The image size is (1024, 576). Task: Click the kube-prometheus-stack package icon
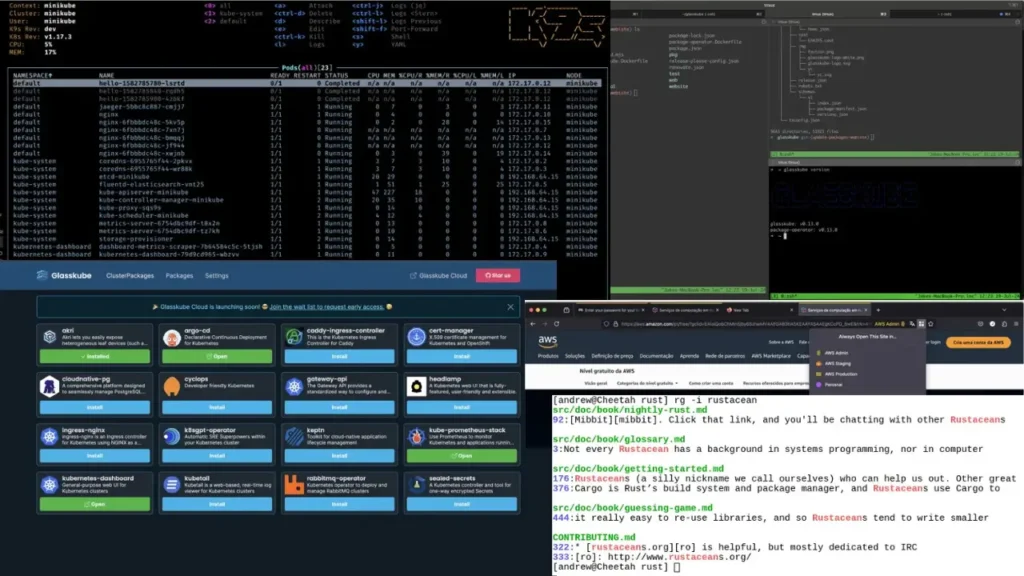click(x=416, y=436)
